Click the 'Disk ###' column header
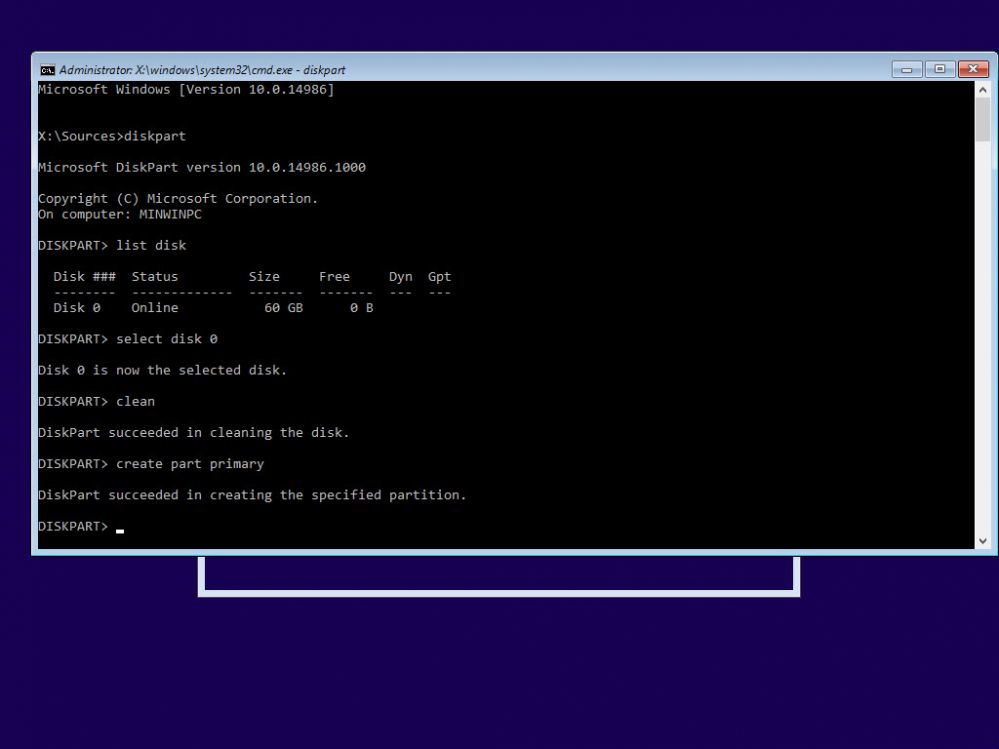The image size is (999, 749). point(85,277)
